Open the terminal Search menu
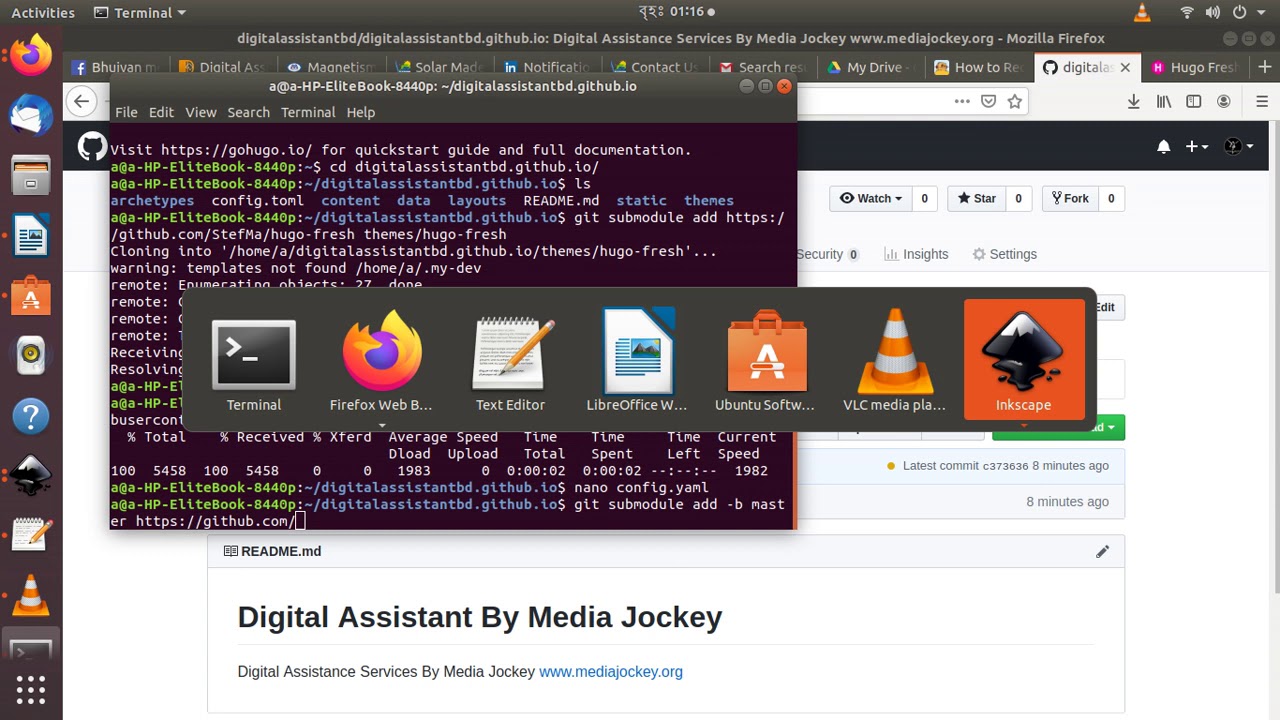This screenshot has height=720, width=1280. coord(248,112)
